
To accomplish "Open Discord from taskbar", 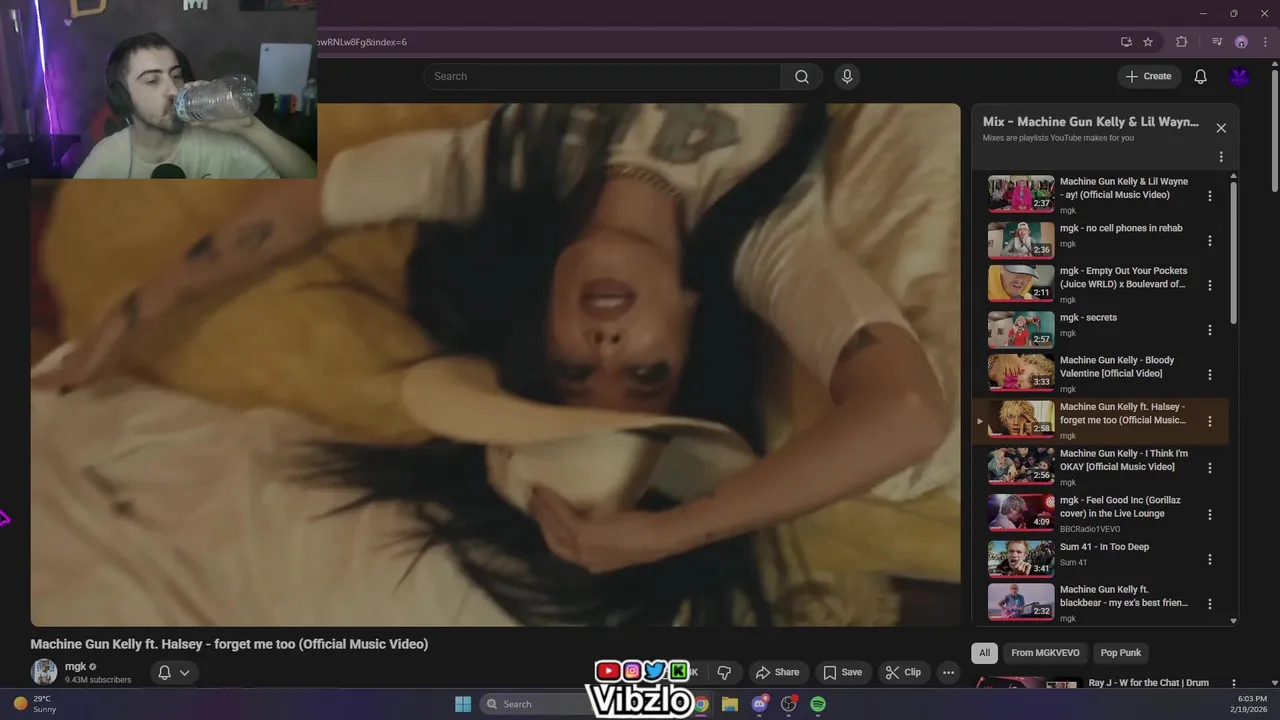I will 760,704.
